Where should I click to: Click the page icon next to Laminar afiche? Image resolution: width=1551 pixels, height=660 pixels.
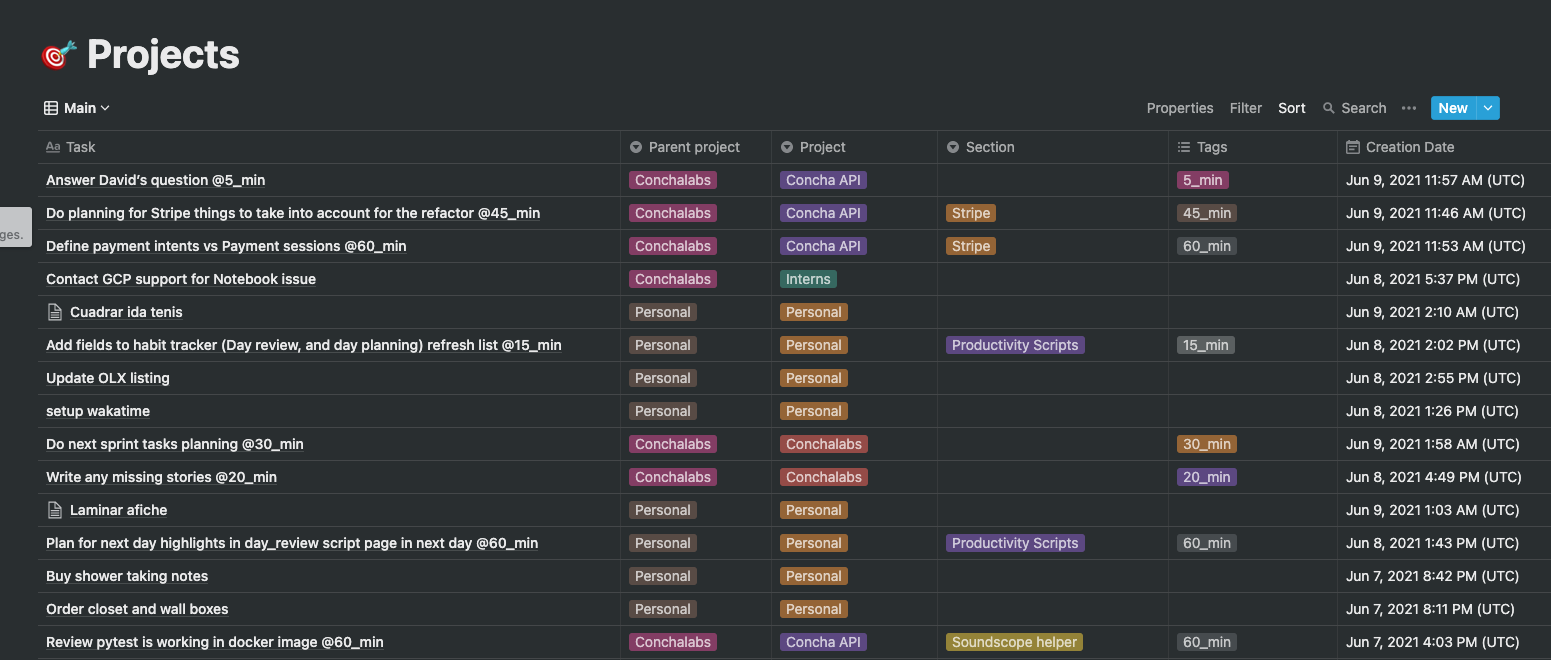pyautogui.click(x=55, y=510)
